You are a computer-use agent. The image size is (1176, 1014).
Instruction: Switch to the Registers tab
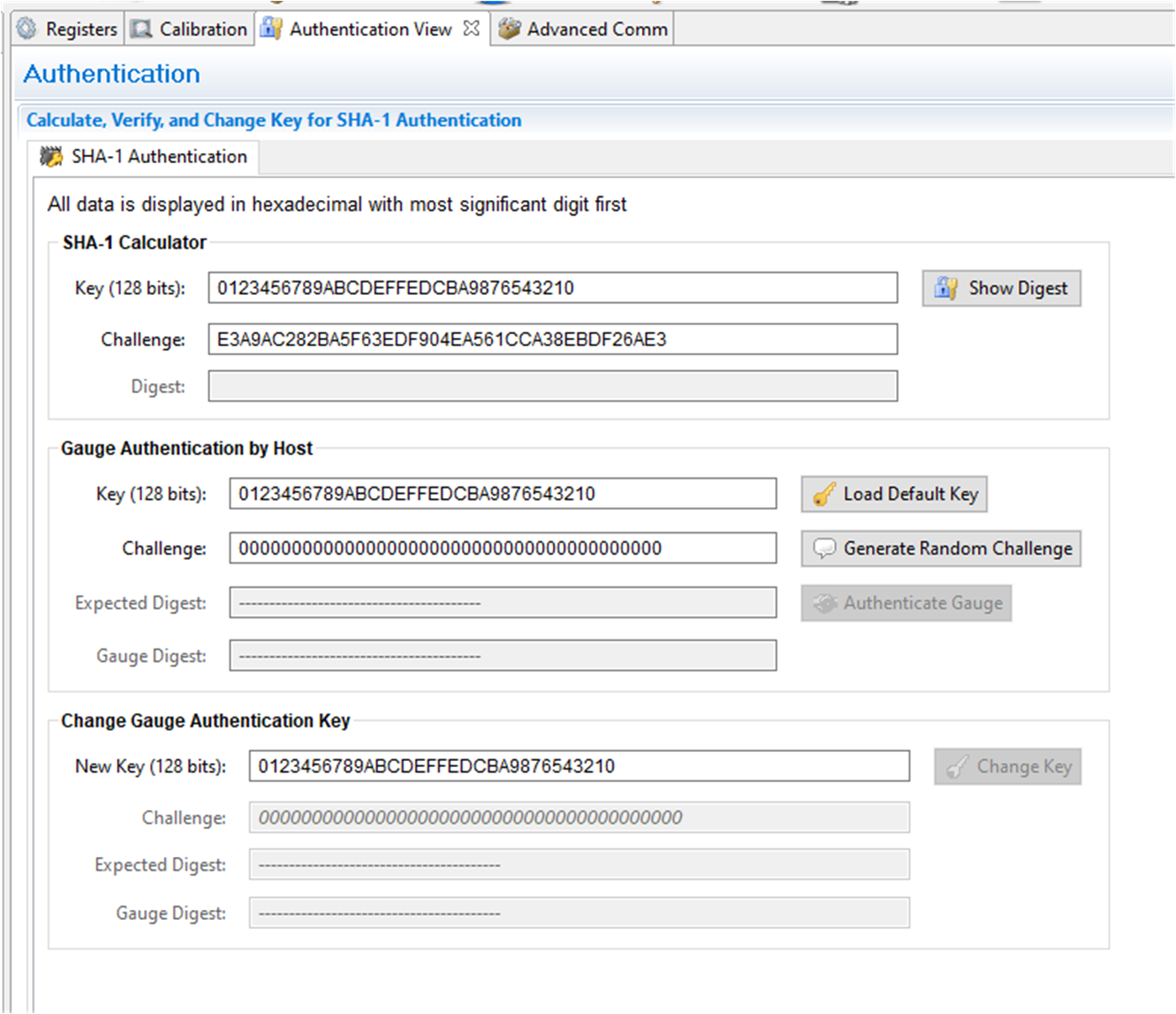(x=81, y=29)
